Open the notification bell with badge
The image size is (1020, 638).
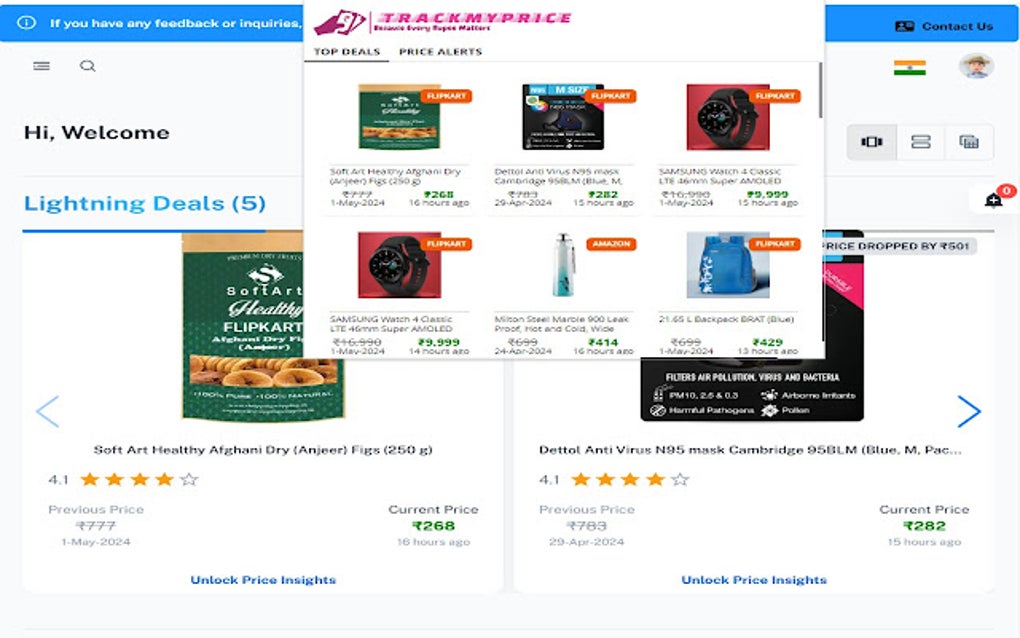click(x=993, y=200)
